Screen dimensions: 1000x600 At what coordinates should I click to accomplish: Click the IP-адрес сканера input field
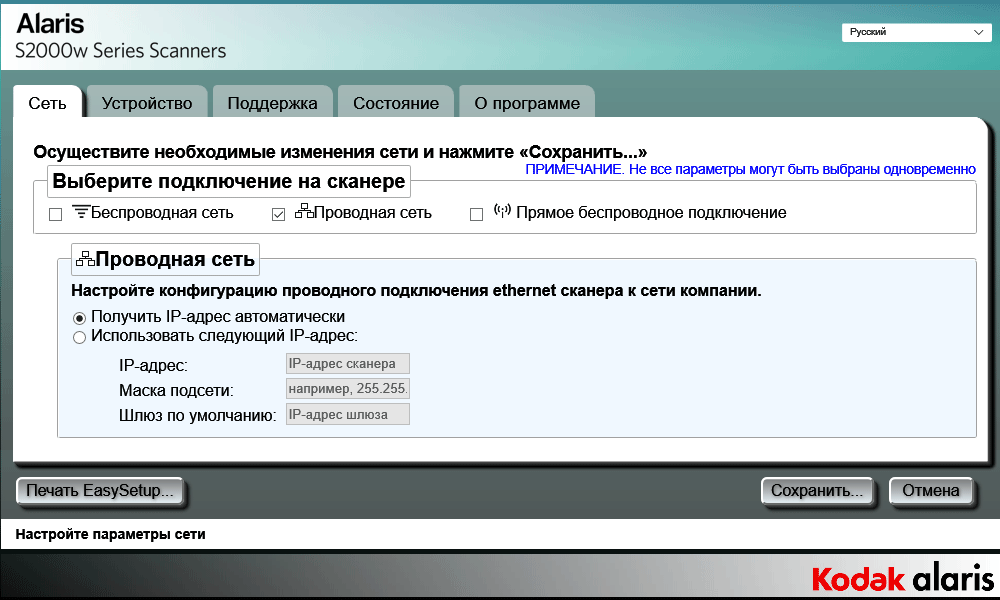(348, 363)
